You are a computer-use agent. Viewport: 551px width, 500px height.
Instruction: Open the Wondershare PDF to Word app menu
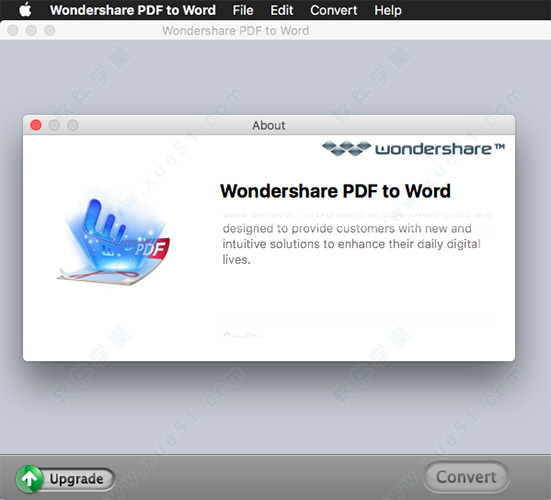pos(133,10)
